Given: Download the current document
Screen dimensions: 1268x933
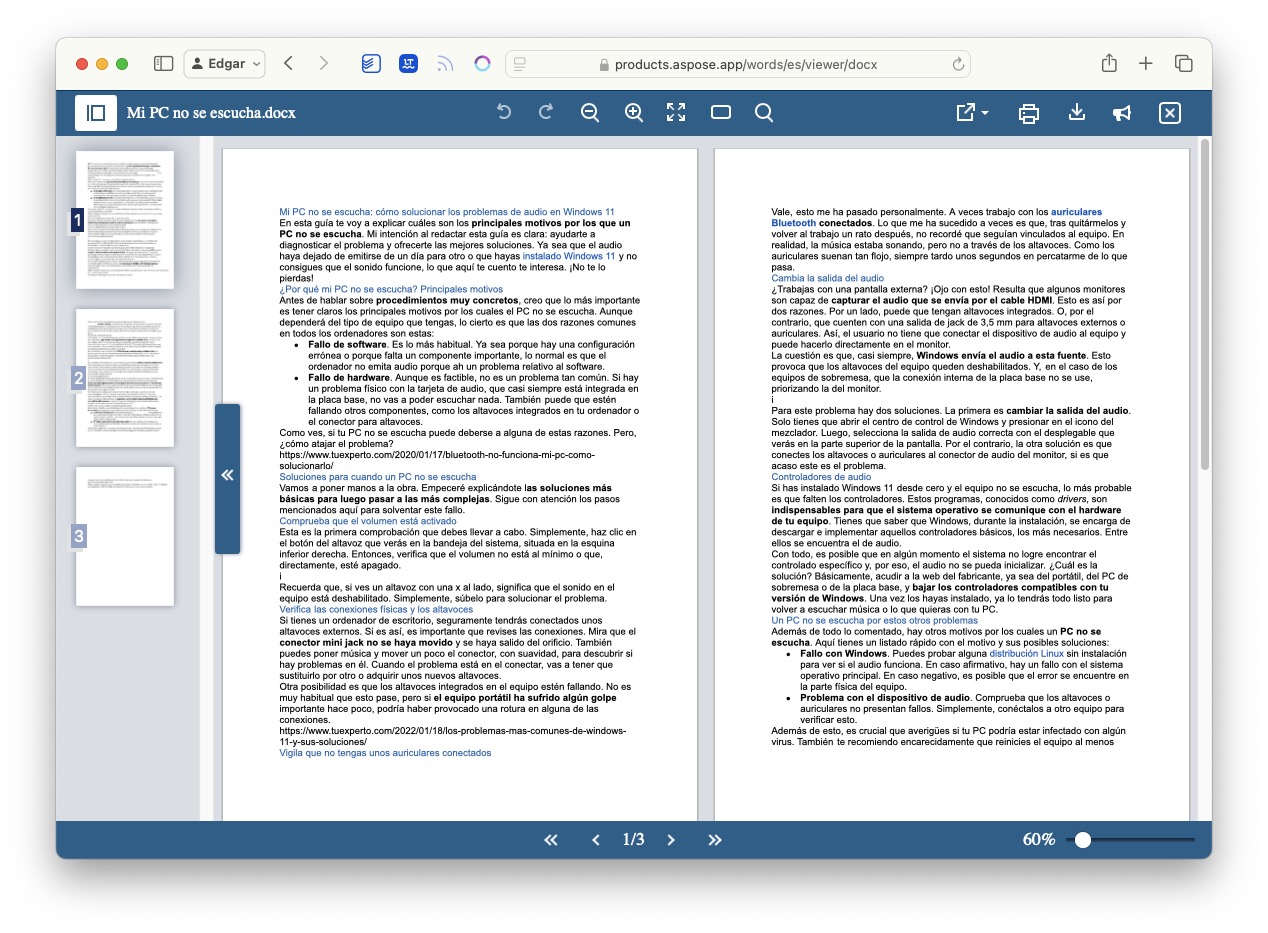Looking at the screenshot, I should pyautogui.click(x=1076, y=113).
